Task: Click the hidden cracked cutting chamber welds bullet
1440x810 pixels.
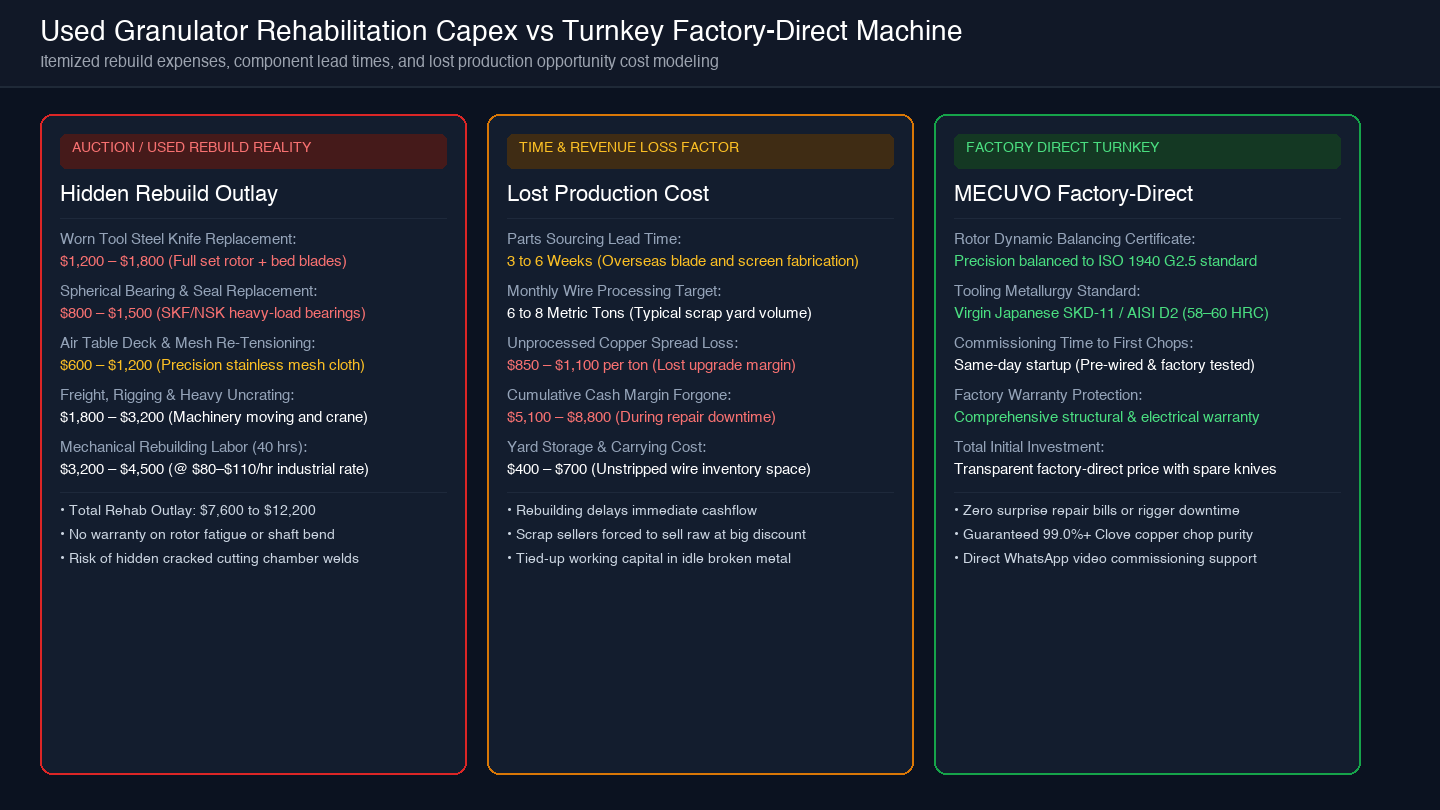Action: tap(209, 558)
